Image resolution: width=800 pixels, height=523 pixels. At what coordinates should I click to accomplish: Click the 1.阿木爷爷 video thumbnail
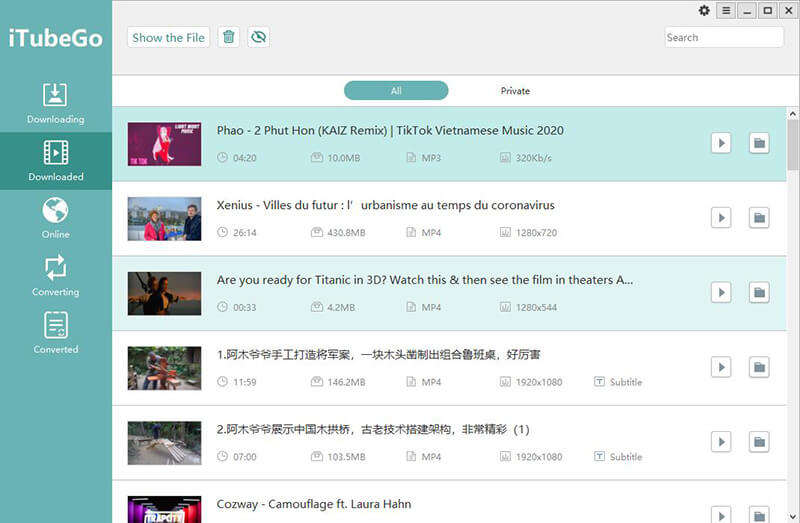pos(164,368)
